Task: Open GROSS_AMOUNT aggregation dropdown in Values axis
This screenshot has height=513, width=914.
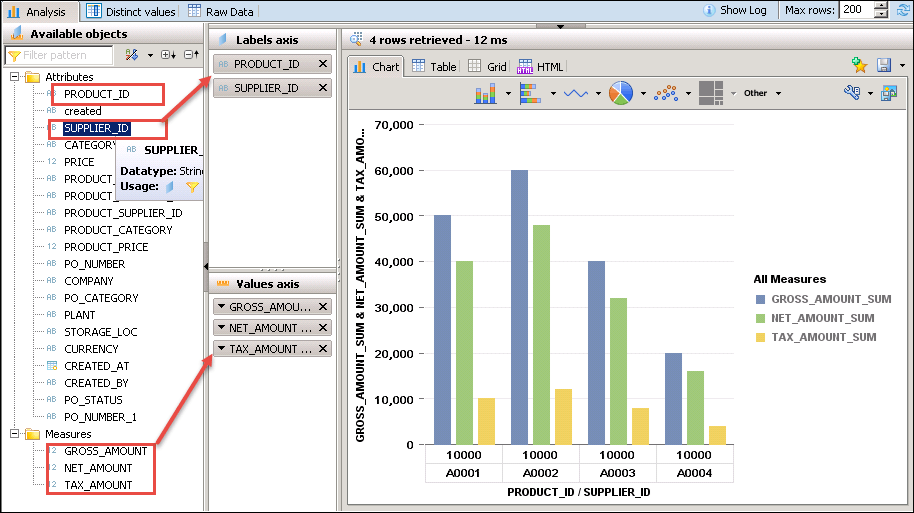Action: tap(221, 307)
